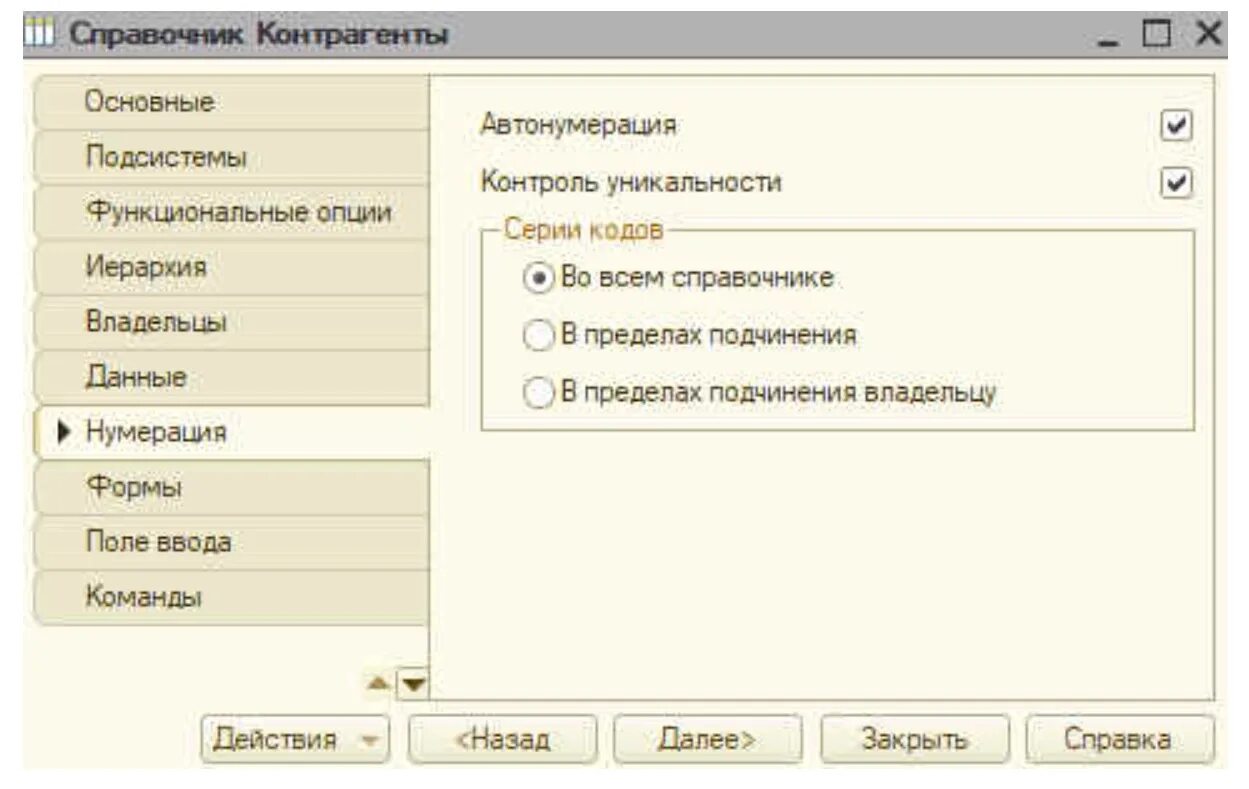
Task: Choose the В пределах подчинения radio option
Action: (540, 336)
